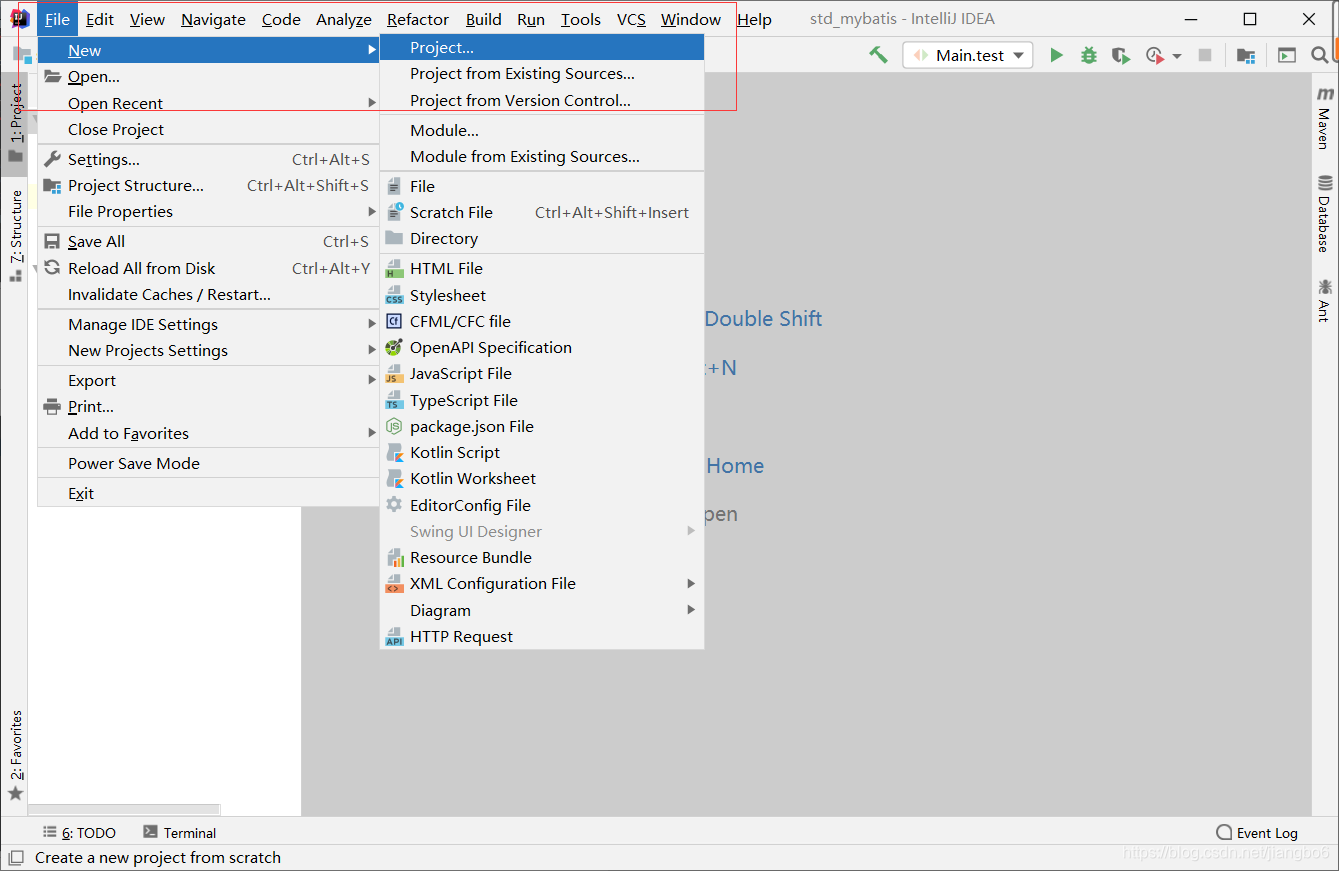Expand the profiler dropdown arrow

[1177, 56]
